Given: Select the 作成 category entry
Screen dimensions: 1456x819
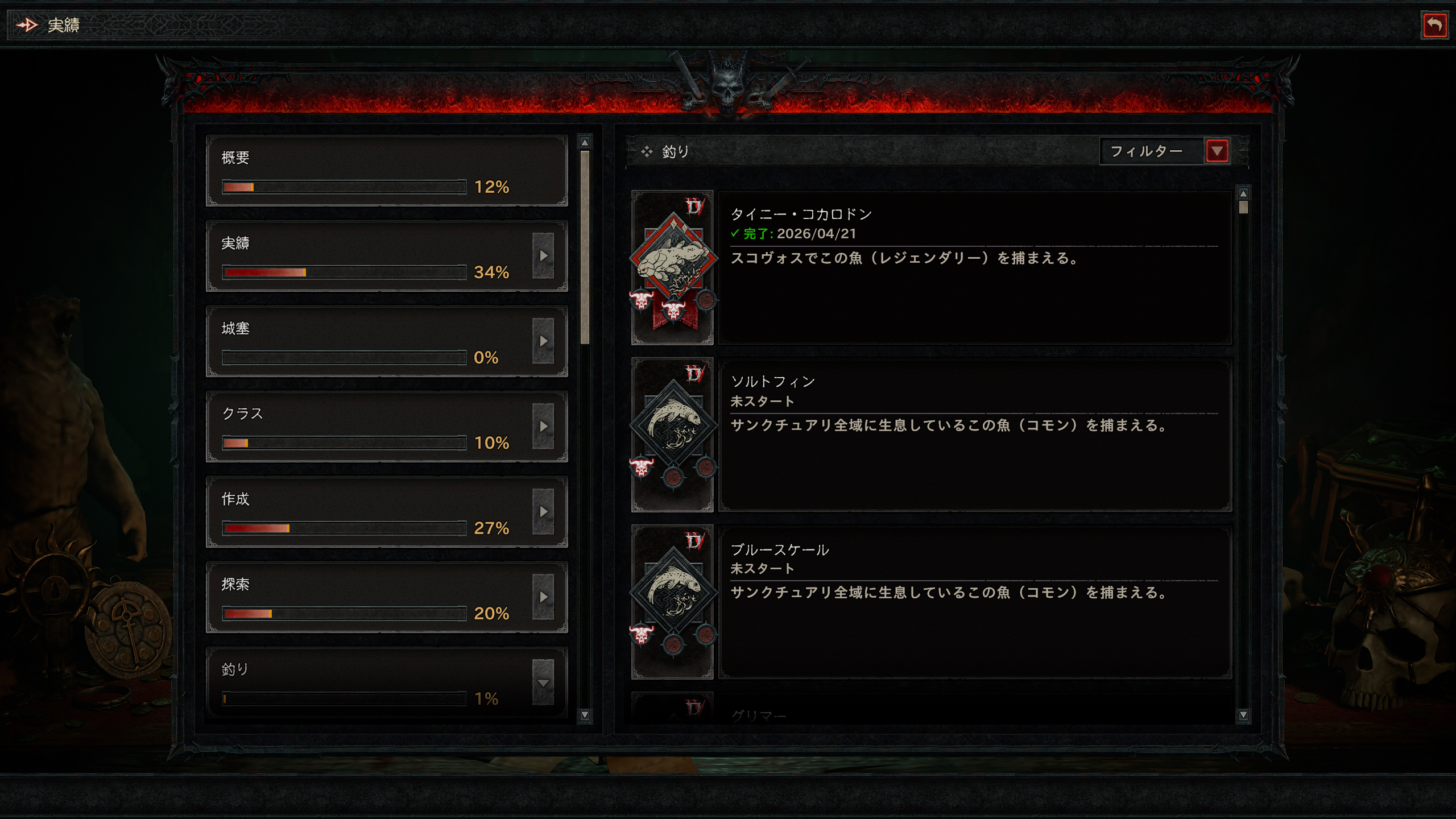Looking at the screenshot, I should tap(387, 512).
